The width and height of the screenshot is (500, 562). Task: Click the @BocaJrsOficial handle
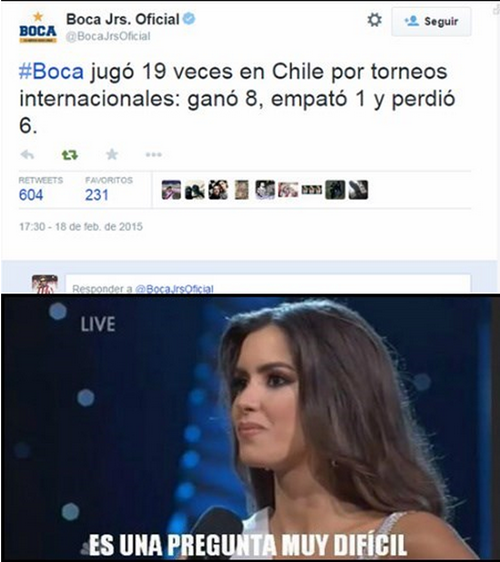click(108, 36)
